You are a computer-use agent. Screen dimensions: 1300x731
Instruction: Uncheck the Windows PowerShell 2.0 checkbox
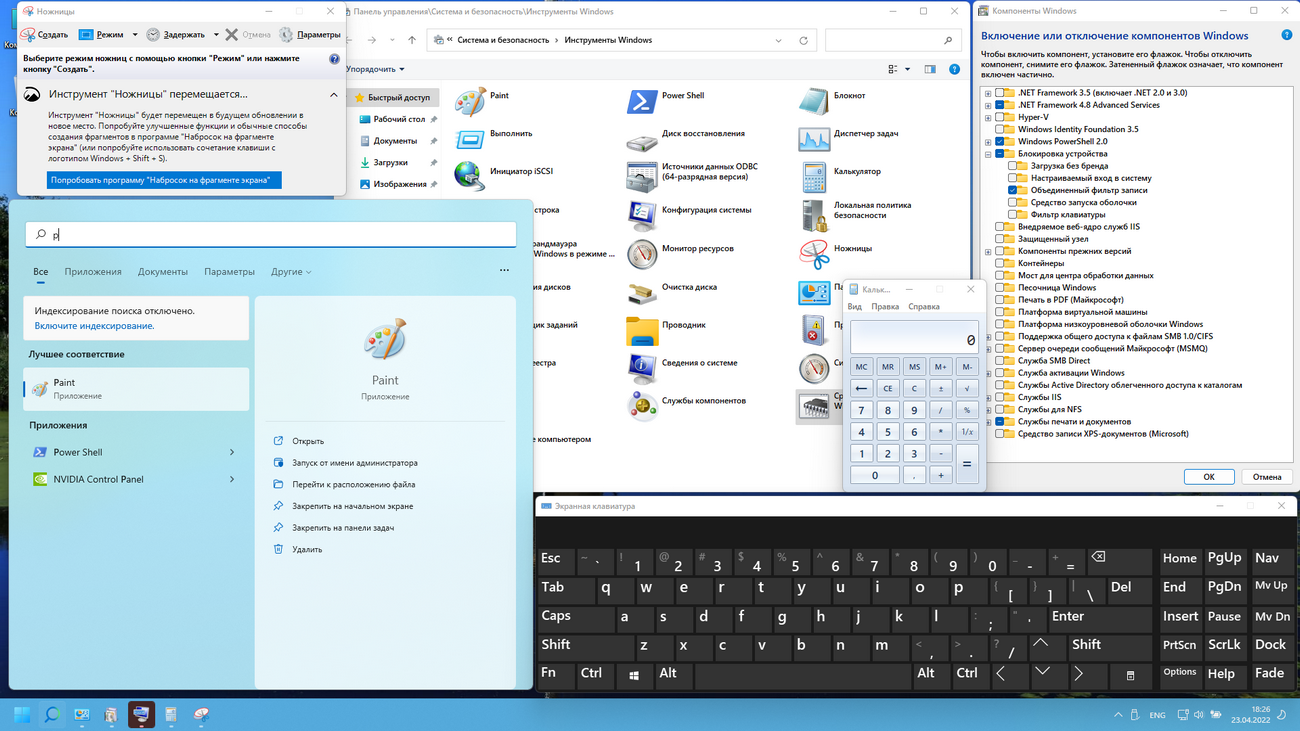click(1000, 142)
